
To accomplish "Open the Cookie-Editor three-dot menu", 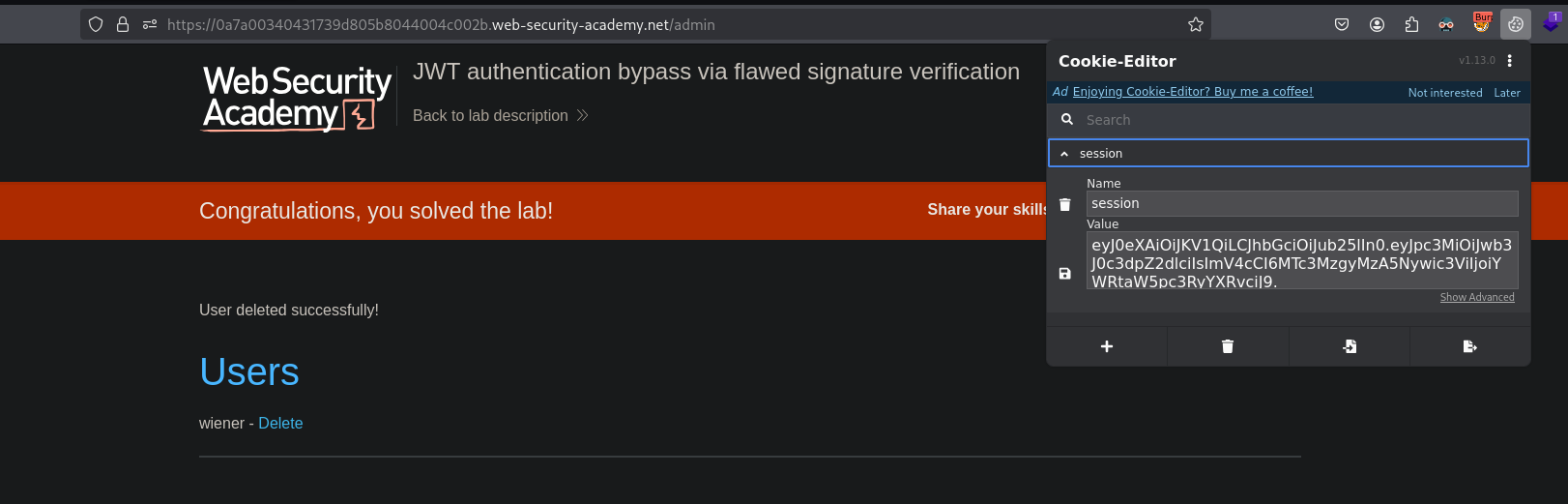I will 1510,60.
